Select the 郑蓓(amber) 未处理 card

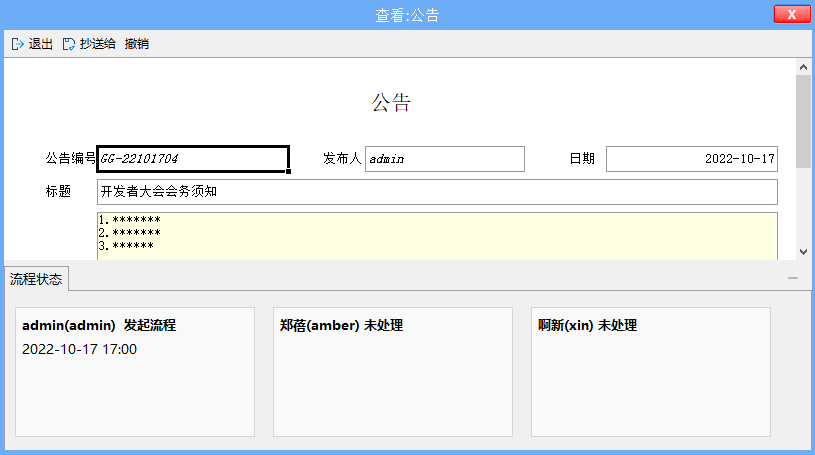tap(393, 372)
